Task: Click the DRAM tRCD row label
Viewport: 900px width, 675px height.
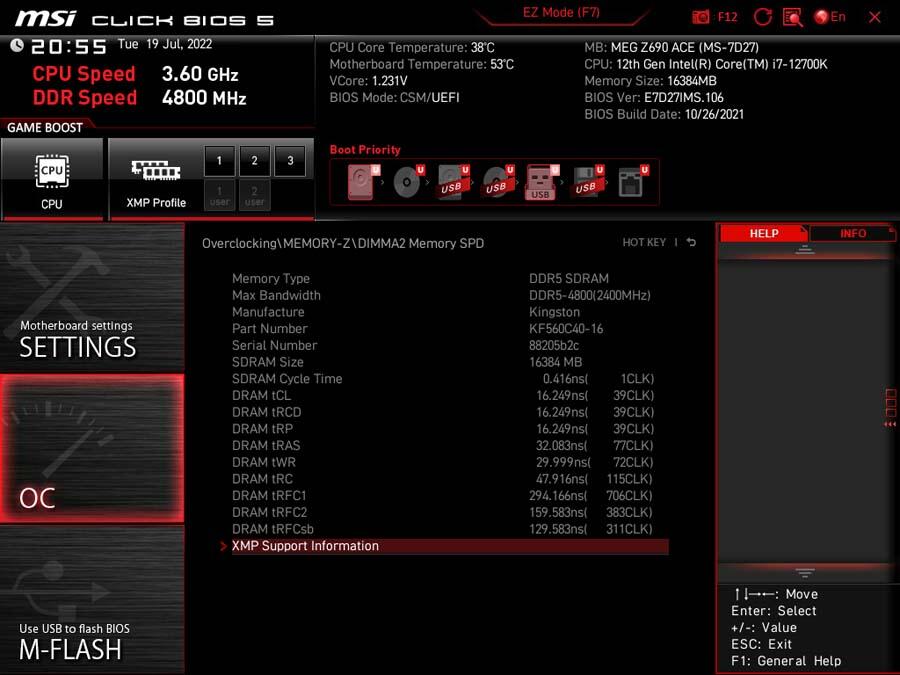Action: [x=266, y=412]
